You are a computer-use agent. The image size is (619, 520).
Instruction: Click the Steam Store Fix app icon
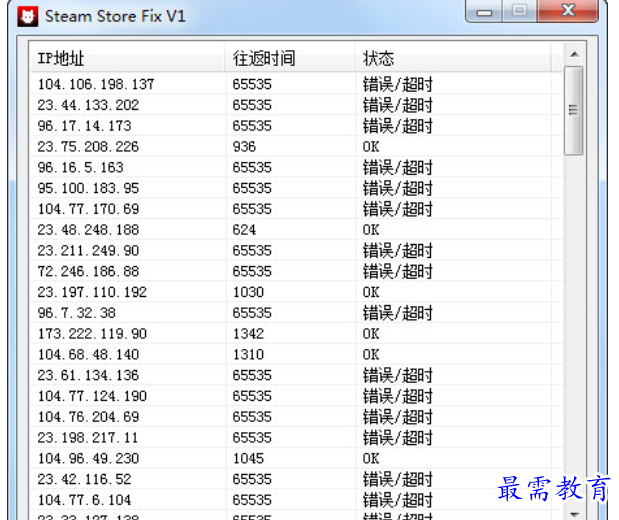(x=28, y=17)
